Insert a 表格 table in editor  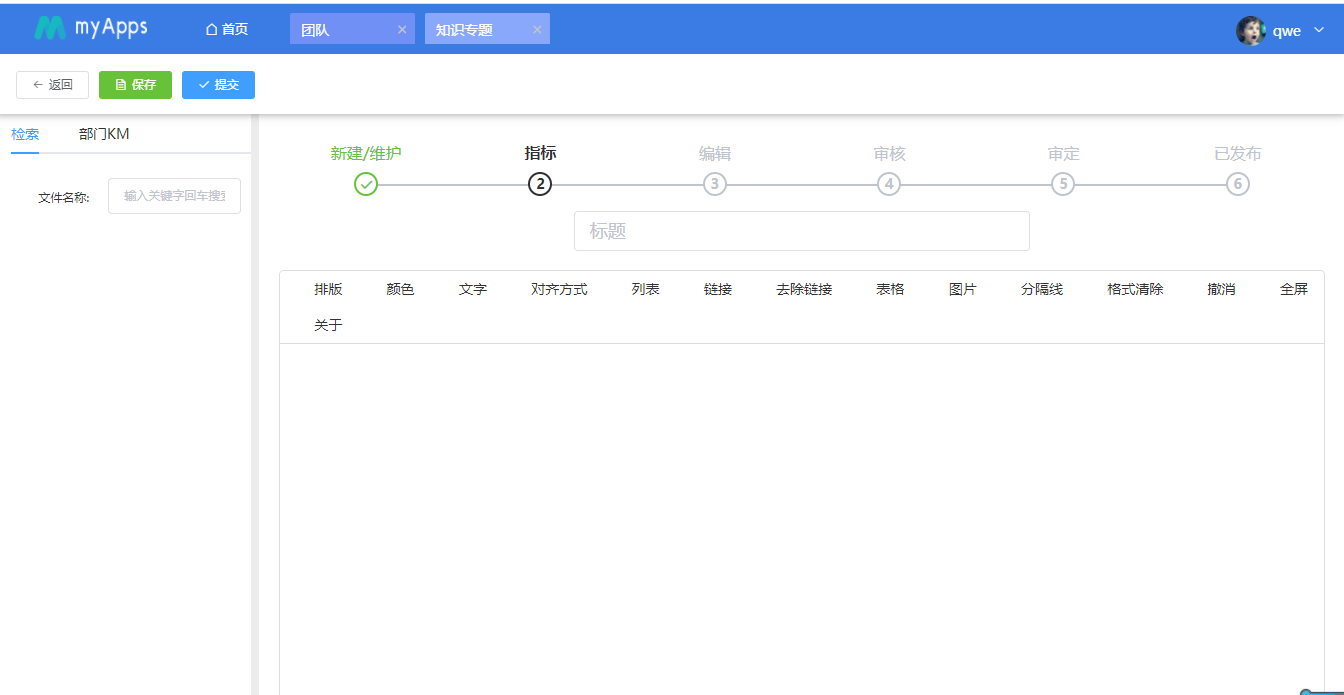pyautogui.click(x=890, y=289)
